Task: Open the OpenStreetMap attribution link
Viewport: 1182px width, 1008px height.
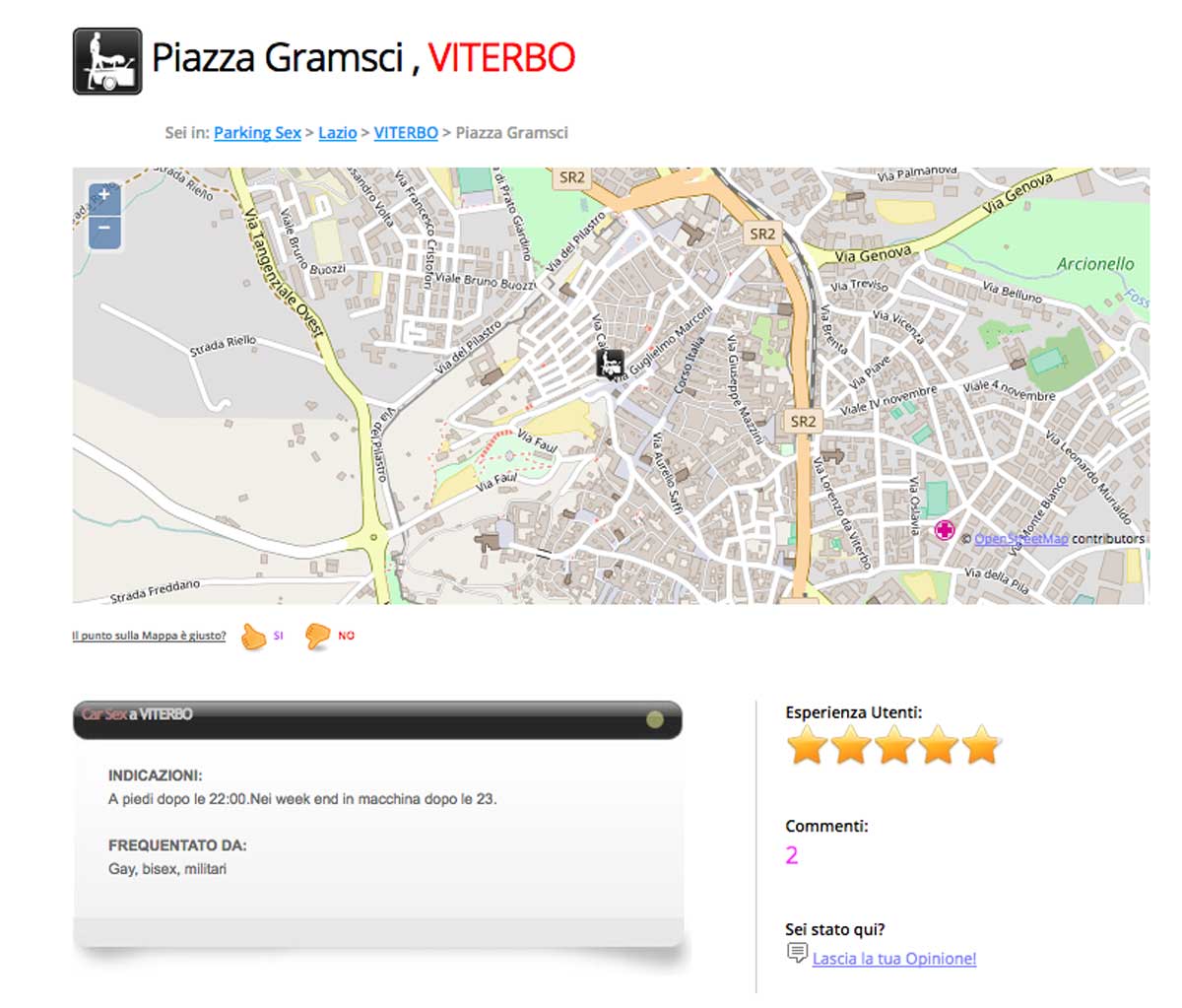Action: tap(1020, 539)
